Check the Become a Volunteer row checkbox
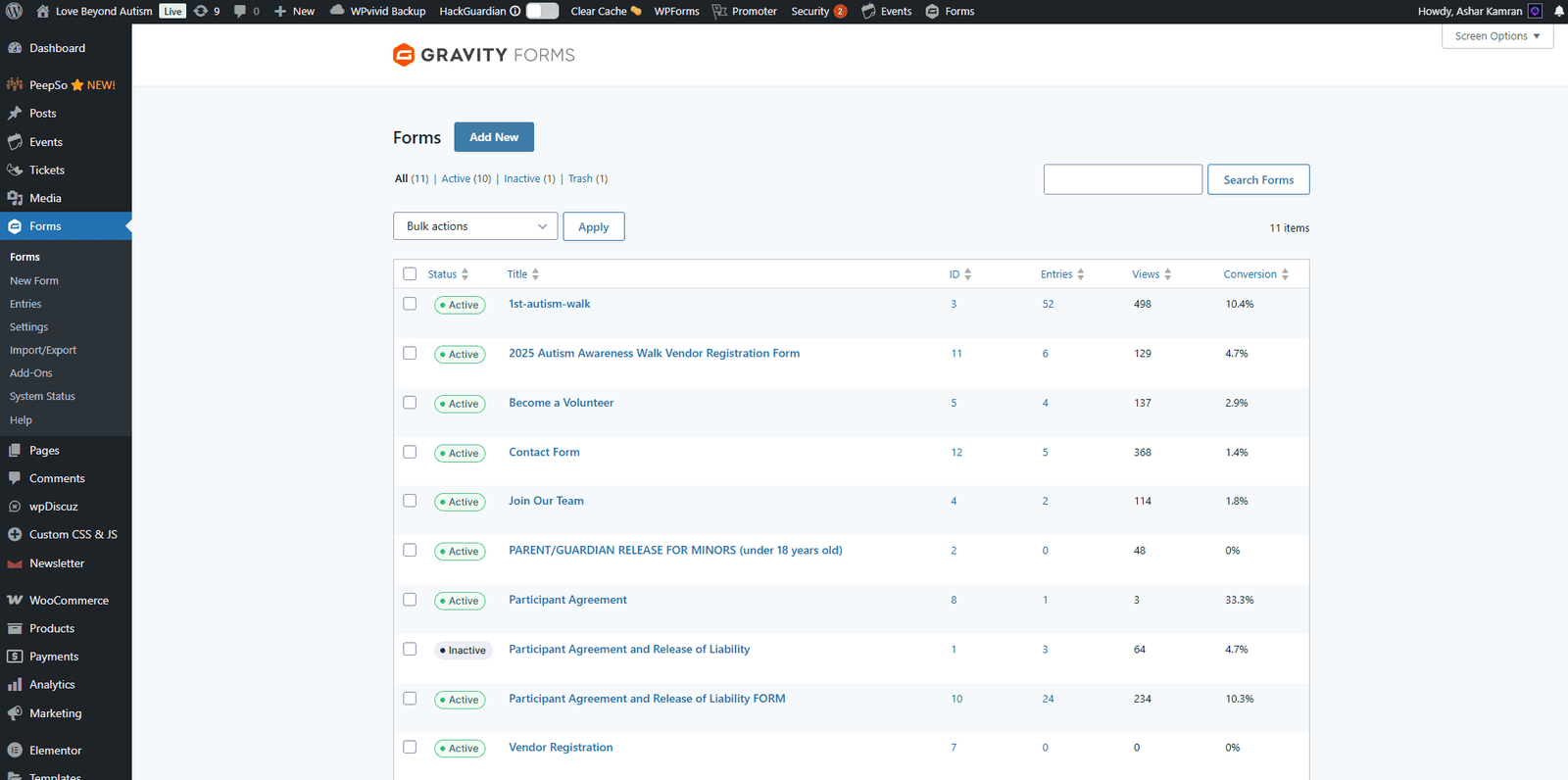The width and height of the screenshot is (1568, 780). 410,403
